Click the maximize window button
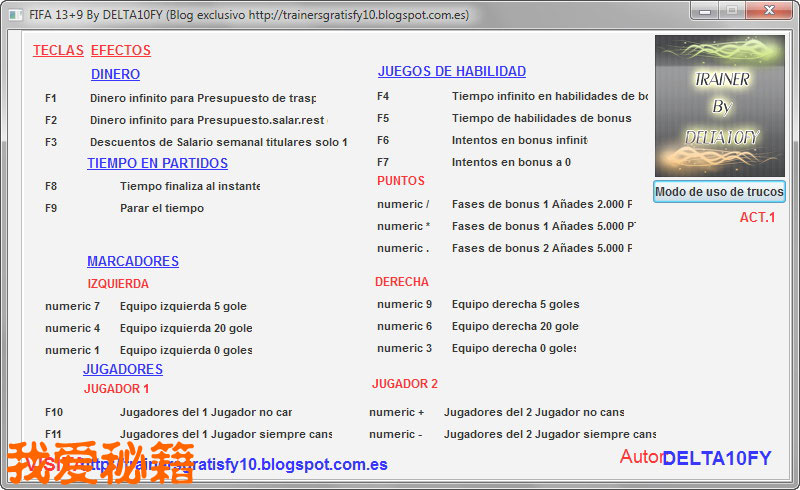 pos(732,11)
